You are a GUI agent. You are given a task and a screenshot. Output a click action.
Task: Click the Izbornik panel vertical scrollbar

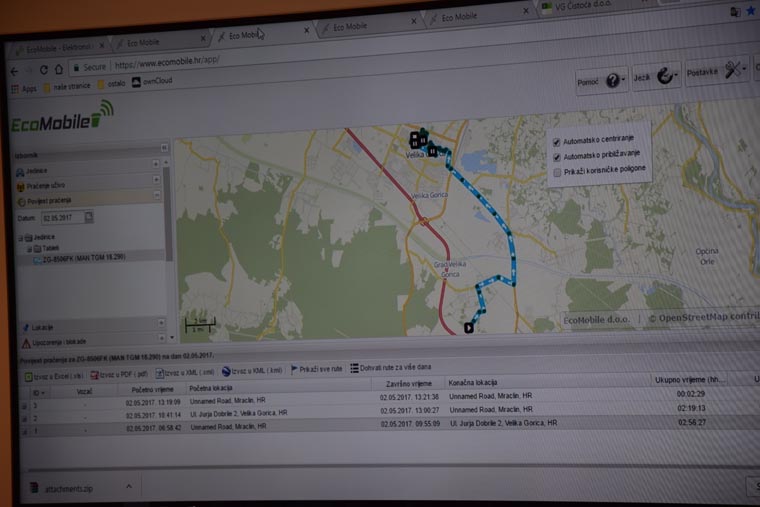(168, 215)
